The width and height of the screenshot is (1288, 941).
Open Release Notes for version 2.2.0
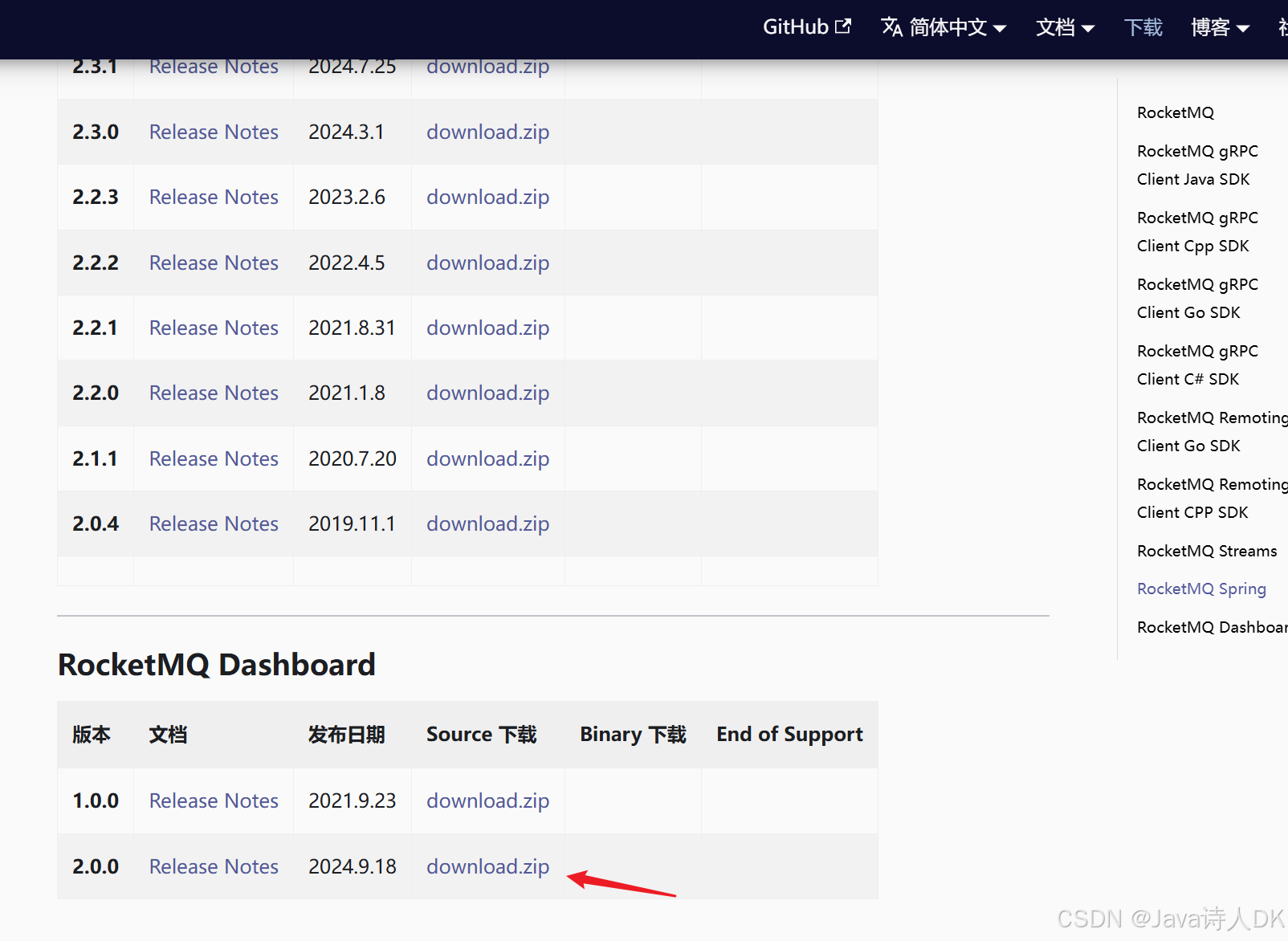coord(213,393)
